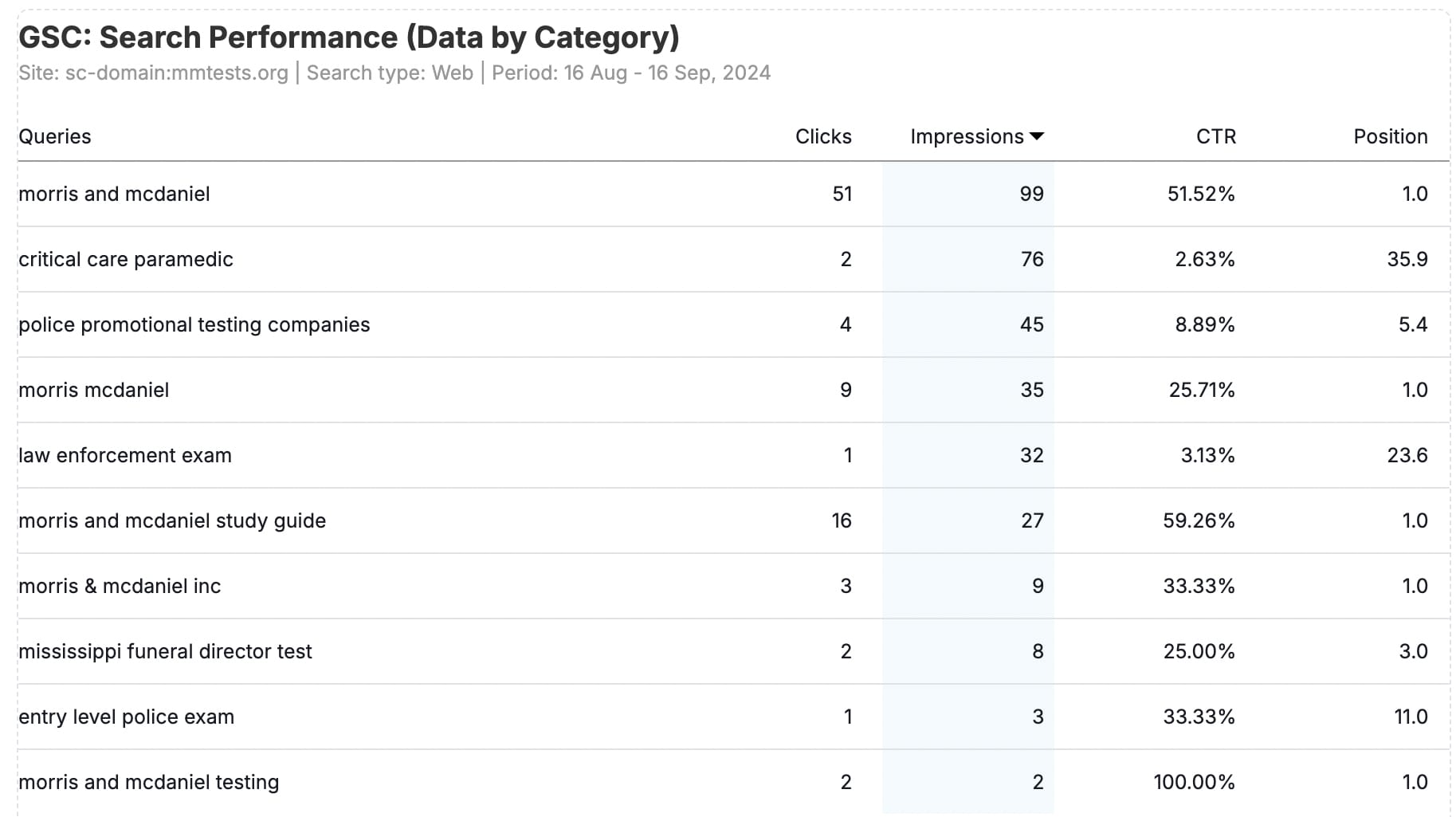Viewport: 1456px width, 817px height.
Task: Sort by the CTR column header
Action: click(x=1215, y=137)
